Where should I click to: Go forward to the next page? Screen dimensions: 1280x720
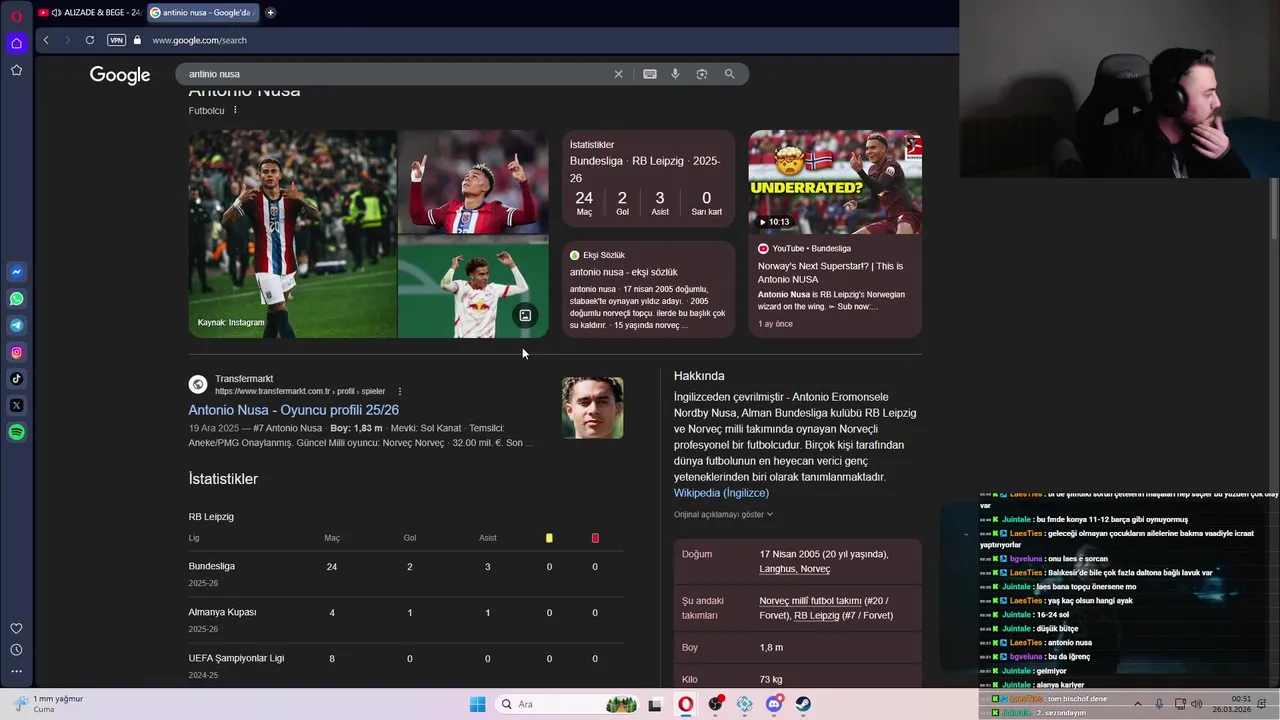pos(67,40)
